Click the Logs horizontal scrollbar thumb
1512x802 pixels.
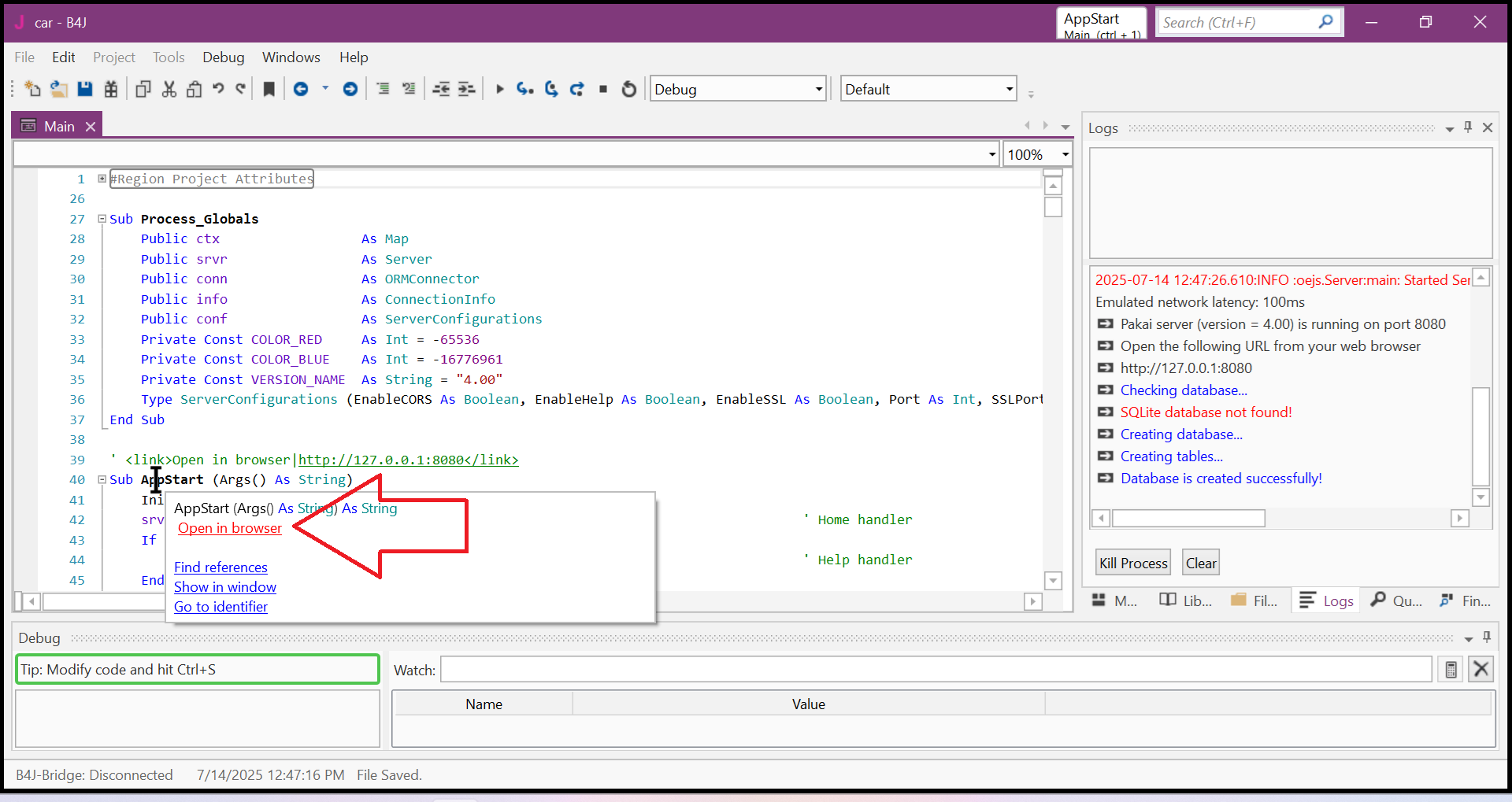[x=1188, y=518]
